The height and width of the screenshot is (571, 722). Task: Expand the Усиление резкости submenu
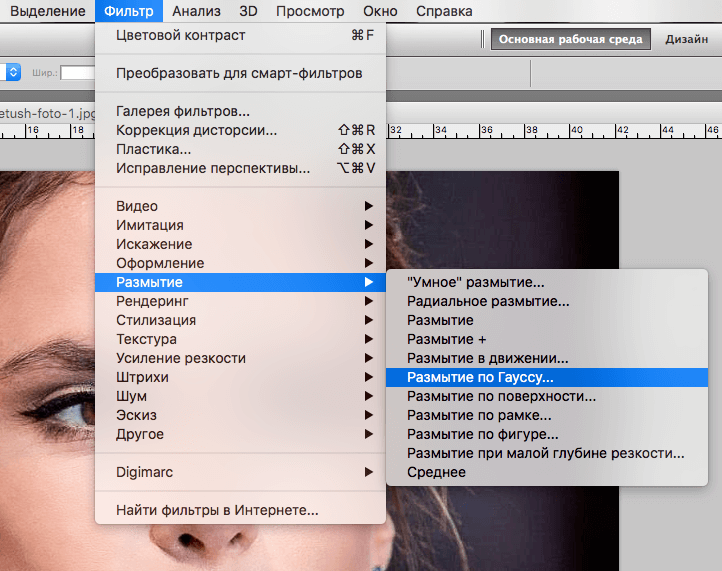point(240,358)
